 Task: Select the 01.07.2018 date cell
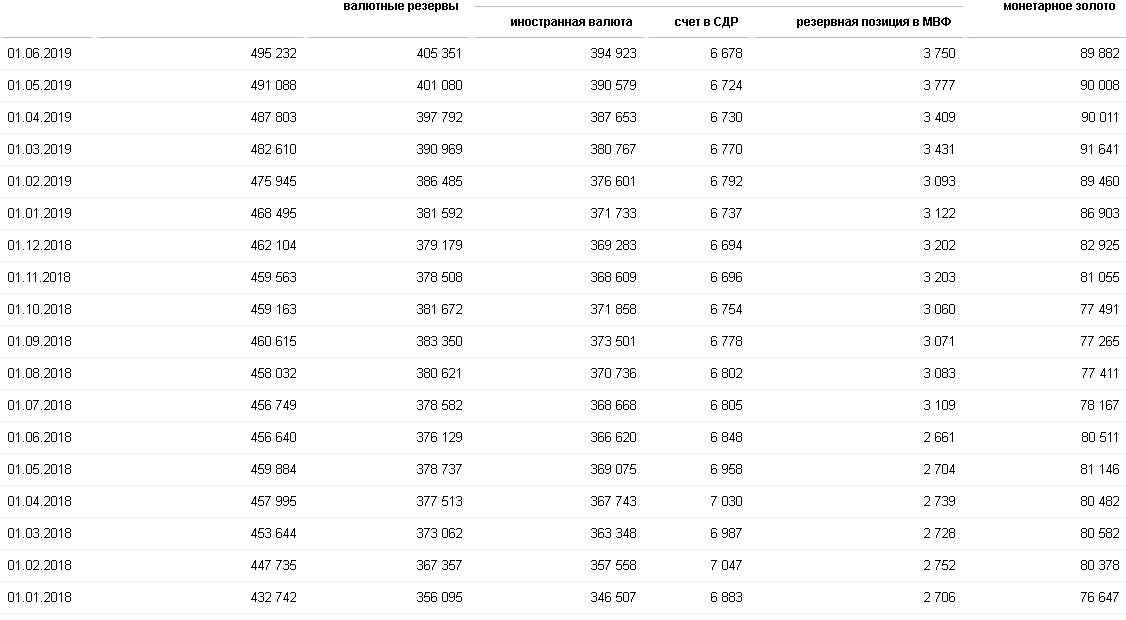pyautogui.click(x=39, y=406)
